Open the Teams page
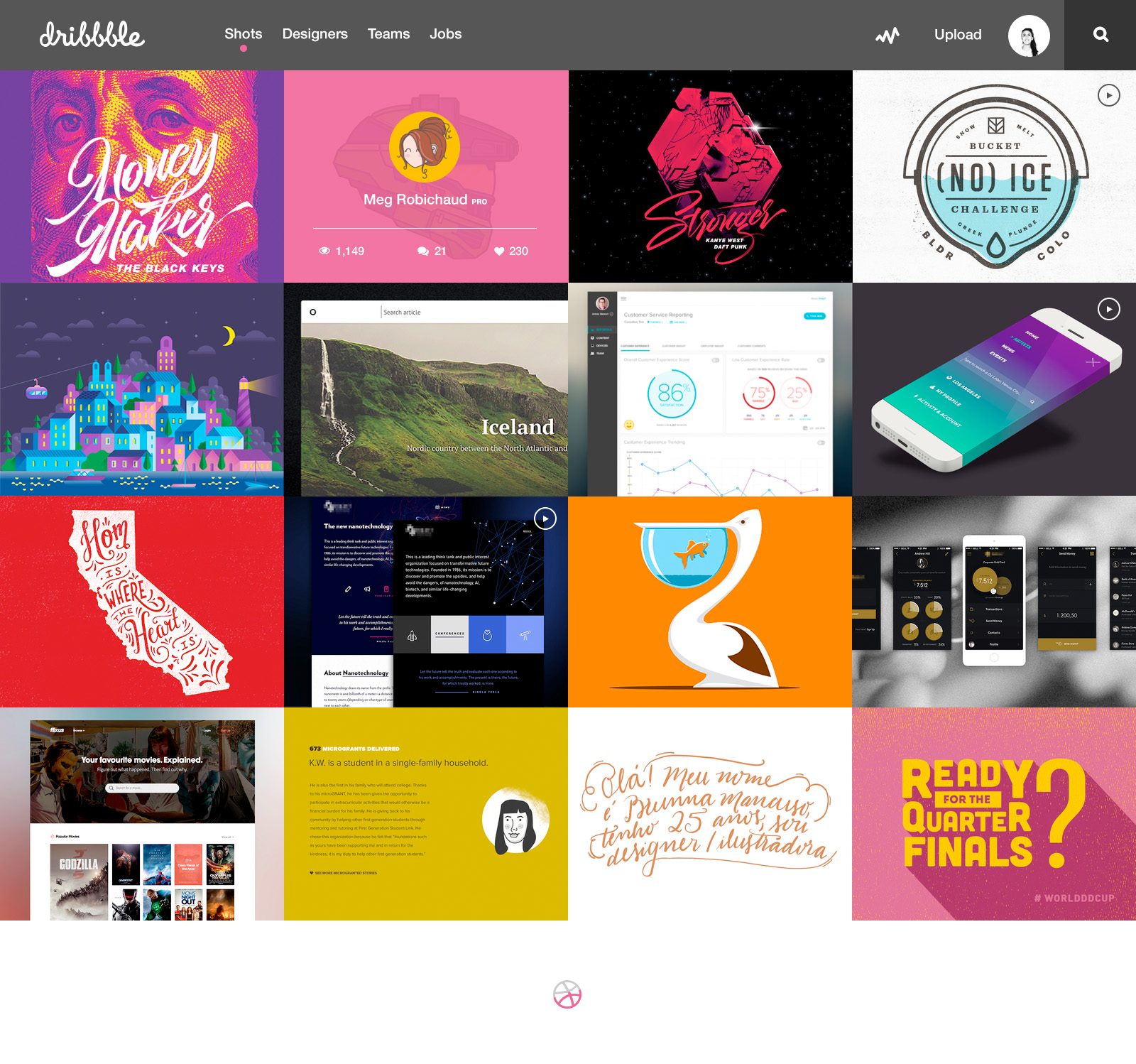Screen dimensions: 1136x1064 [388, 34]
